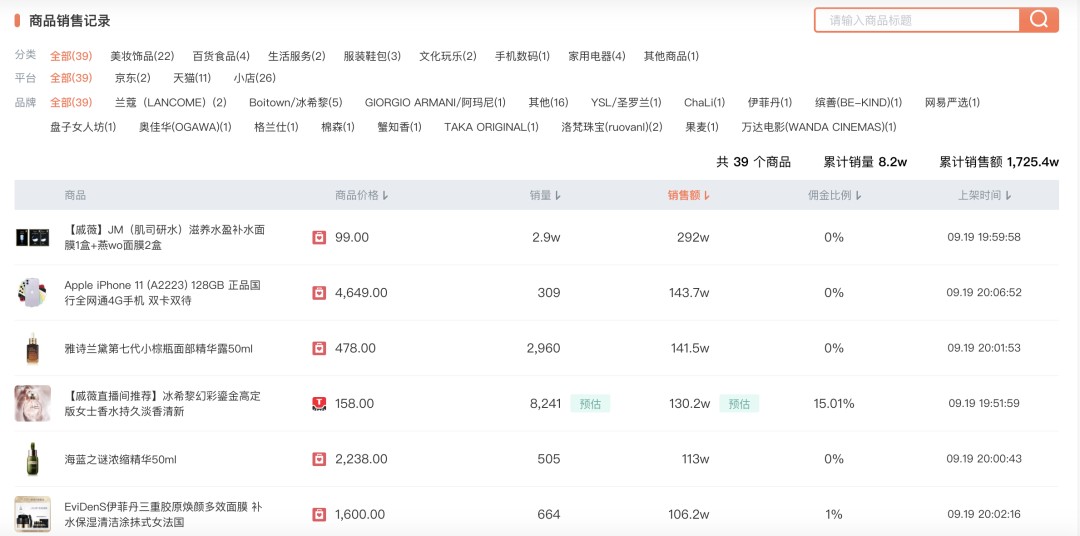This screenshot has width=1080, height=536.
Task: Click platform icon beside price 1,600.00
Action: coord(319,514)
